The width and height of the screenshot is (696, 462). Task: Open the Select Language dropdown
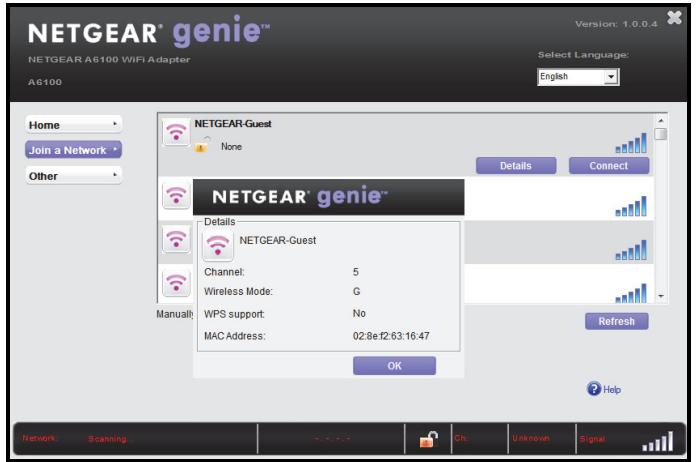coord(577,77)
